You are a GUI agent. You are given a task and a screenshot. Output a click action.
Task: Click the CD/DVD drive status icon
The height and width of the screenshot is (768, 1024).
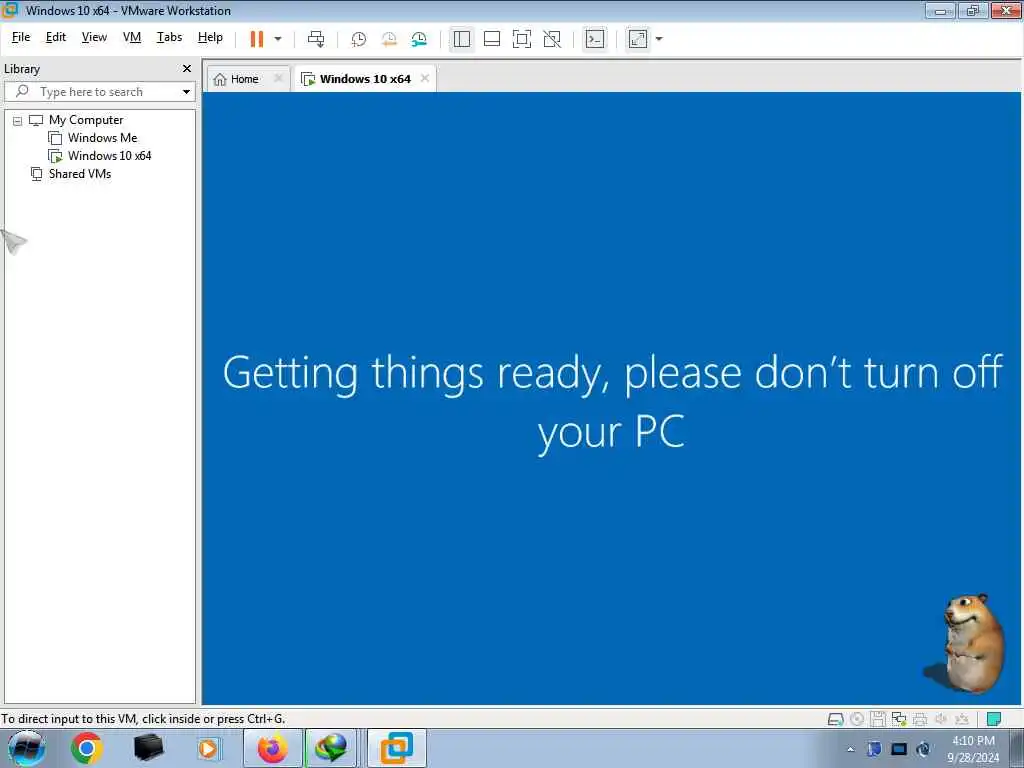857,719
